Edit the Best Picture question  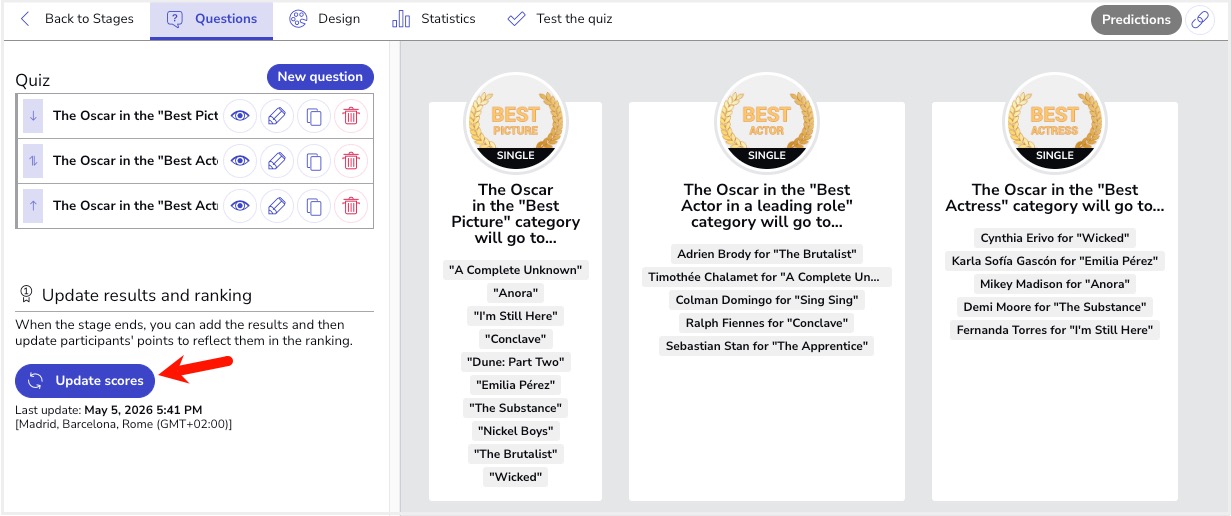click(277, 116)
